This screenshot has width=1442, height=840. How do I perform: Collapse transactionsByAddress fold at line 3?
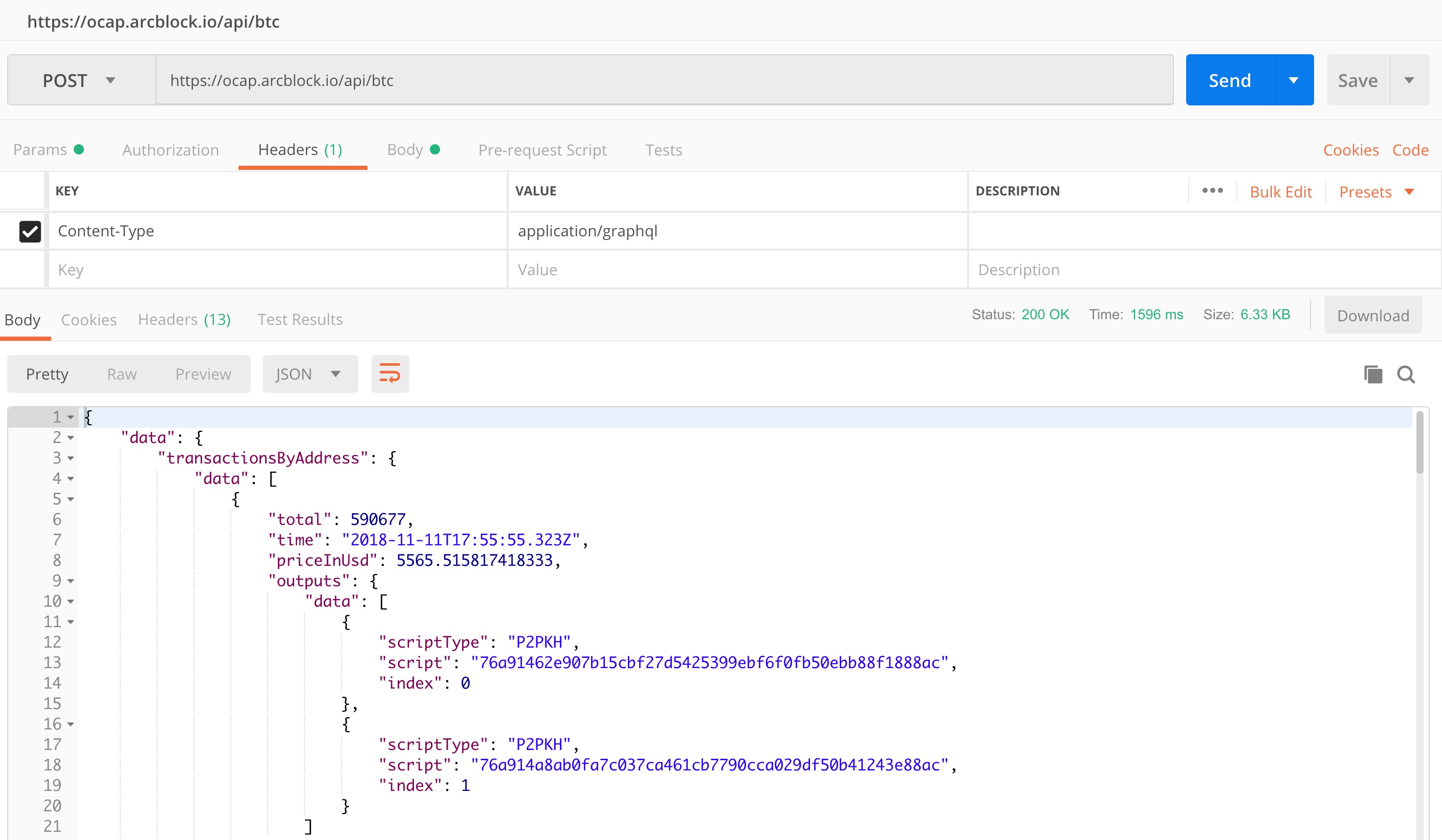coord(71,458)
